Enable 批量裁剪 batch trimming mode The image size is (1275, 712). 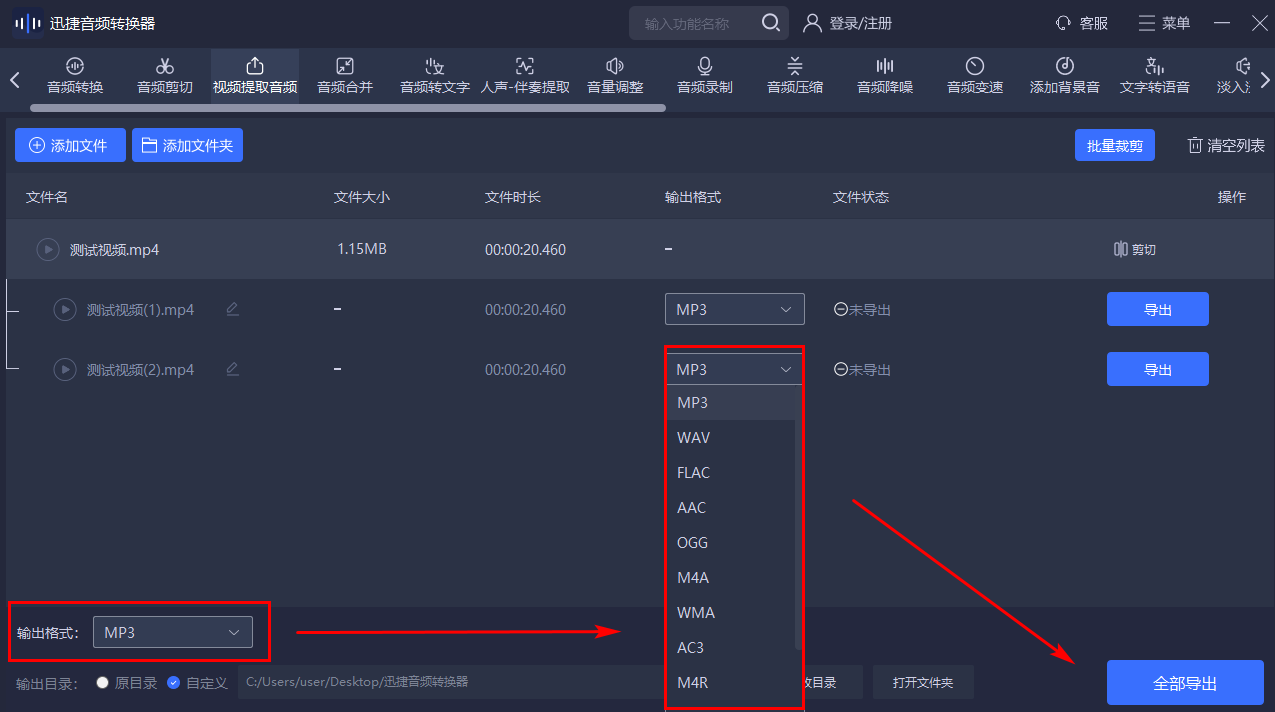(1114, 145)
